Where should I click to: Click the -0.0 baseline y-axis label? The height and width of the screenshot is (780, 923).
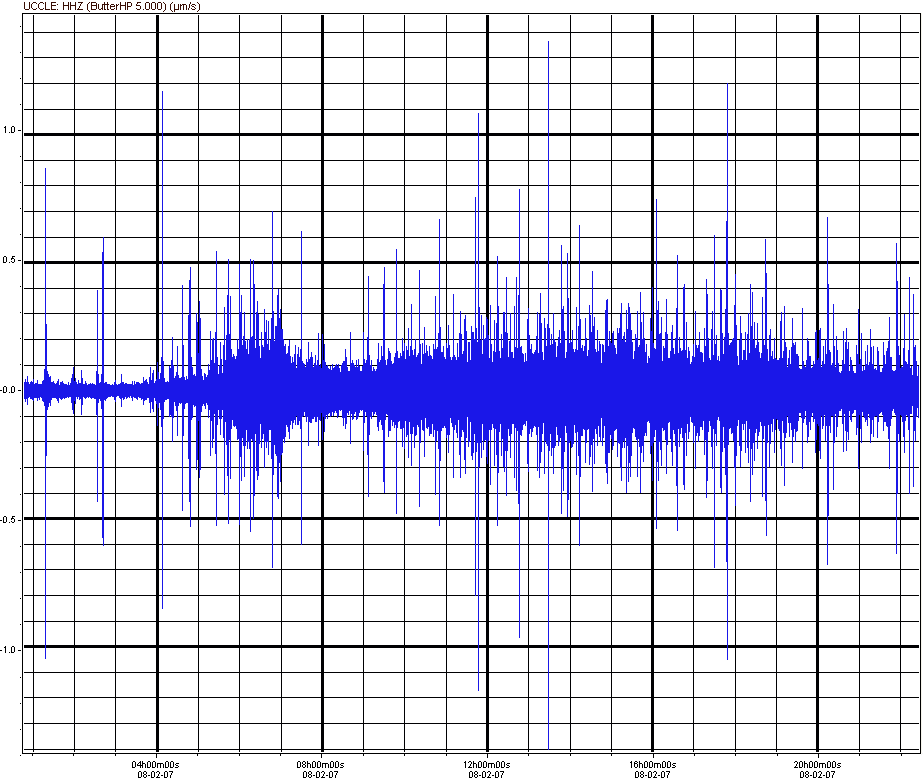click(10, 390)
